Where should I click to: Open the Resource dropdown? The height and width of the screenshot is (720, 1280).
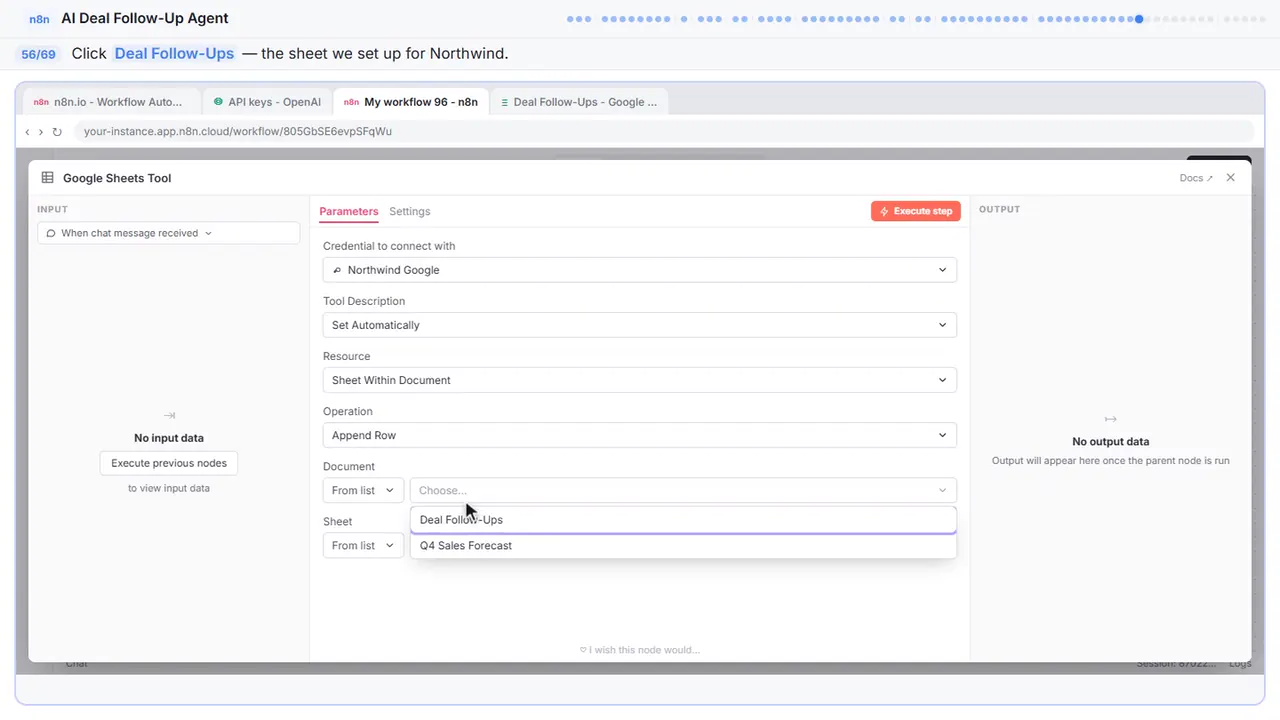640,380
